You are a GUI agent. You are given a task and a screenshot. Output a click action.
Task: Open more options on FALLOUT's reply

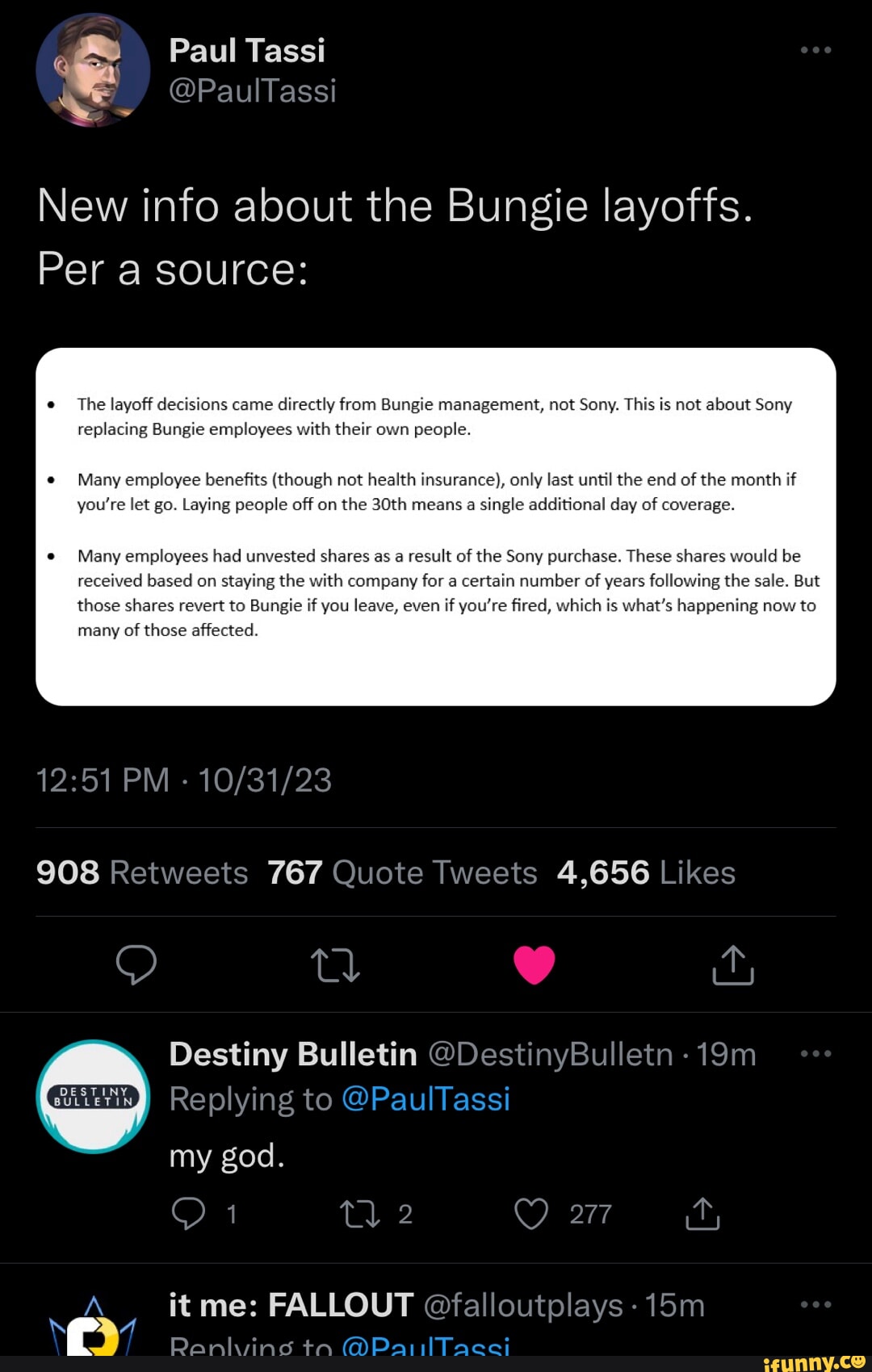pos(815,1305)
